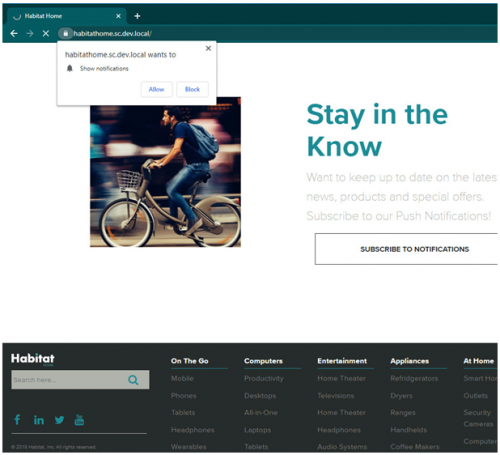Click the address bar URL
Image resolution: width=500 pixels, height=455 pixels.
(113, 33)
